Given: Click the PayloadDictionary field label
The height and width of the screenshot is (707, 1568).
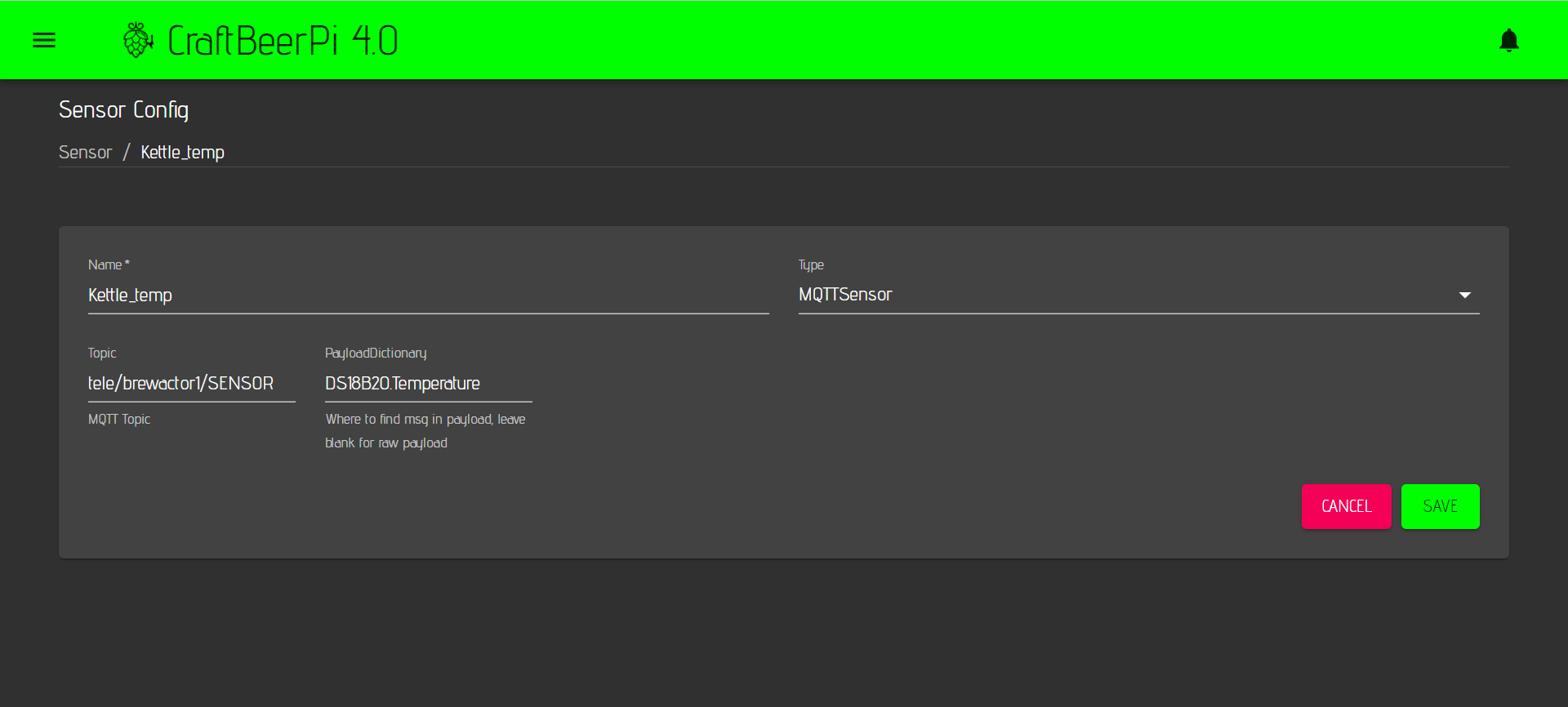Looking at the screenshot, I should [x=376, y=353].
